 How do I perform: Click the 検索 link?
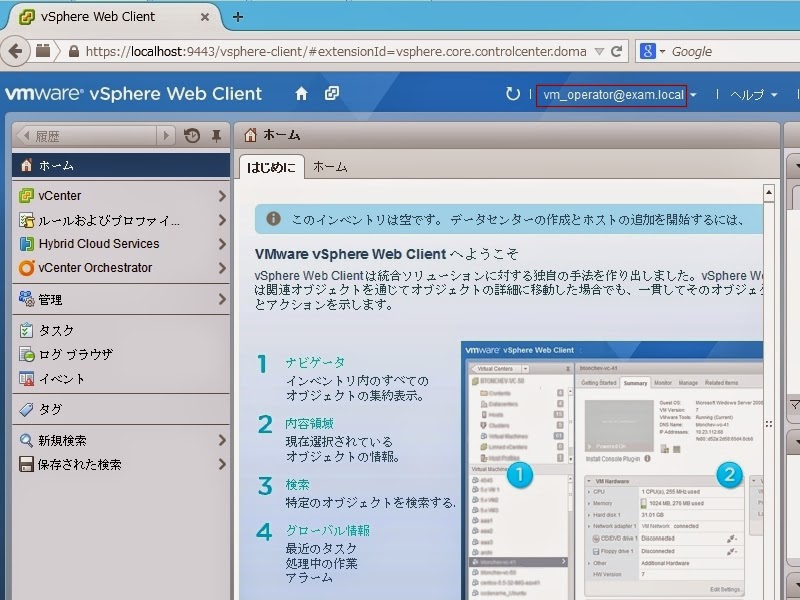coord(297,485)
